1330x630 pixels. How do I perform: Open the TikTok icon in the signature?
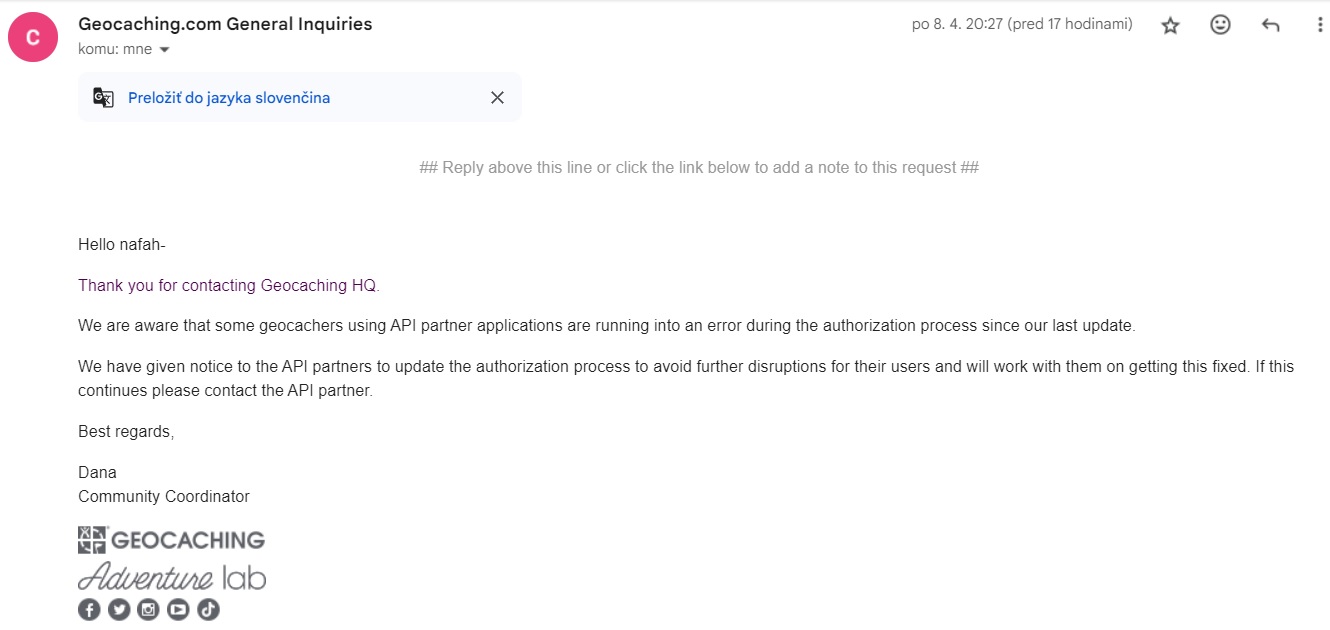tap(207, 609)
